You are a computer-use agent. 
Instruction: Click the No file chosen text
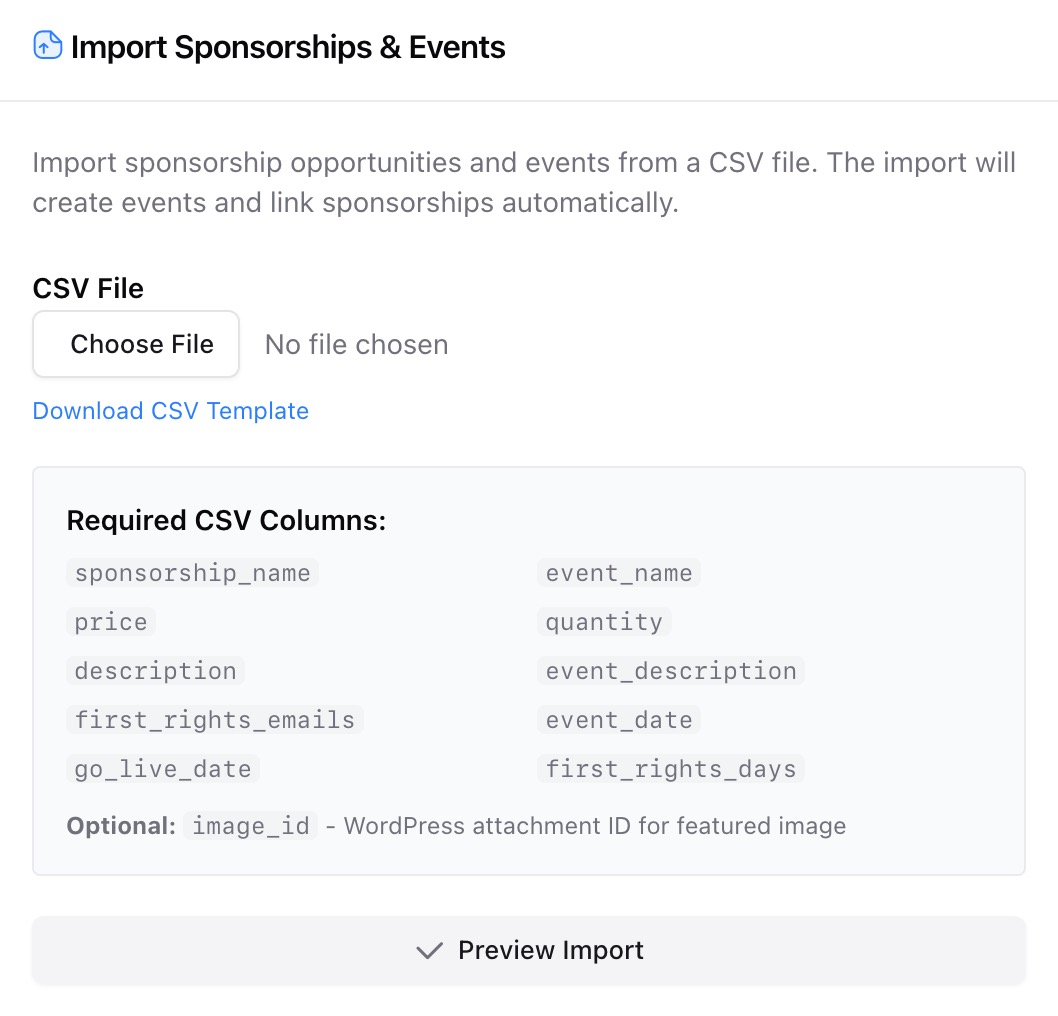355,344
